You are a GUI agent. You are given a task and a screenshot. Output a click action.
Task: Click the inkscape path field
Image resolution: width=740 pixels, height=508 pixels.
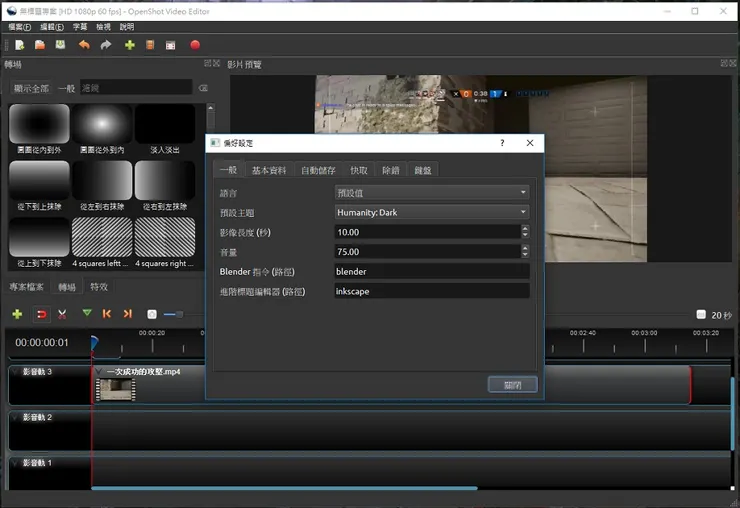[x=431, y=291]
